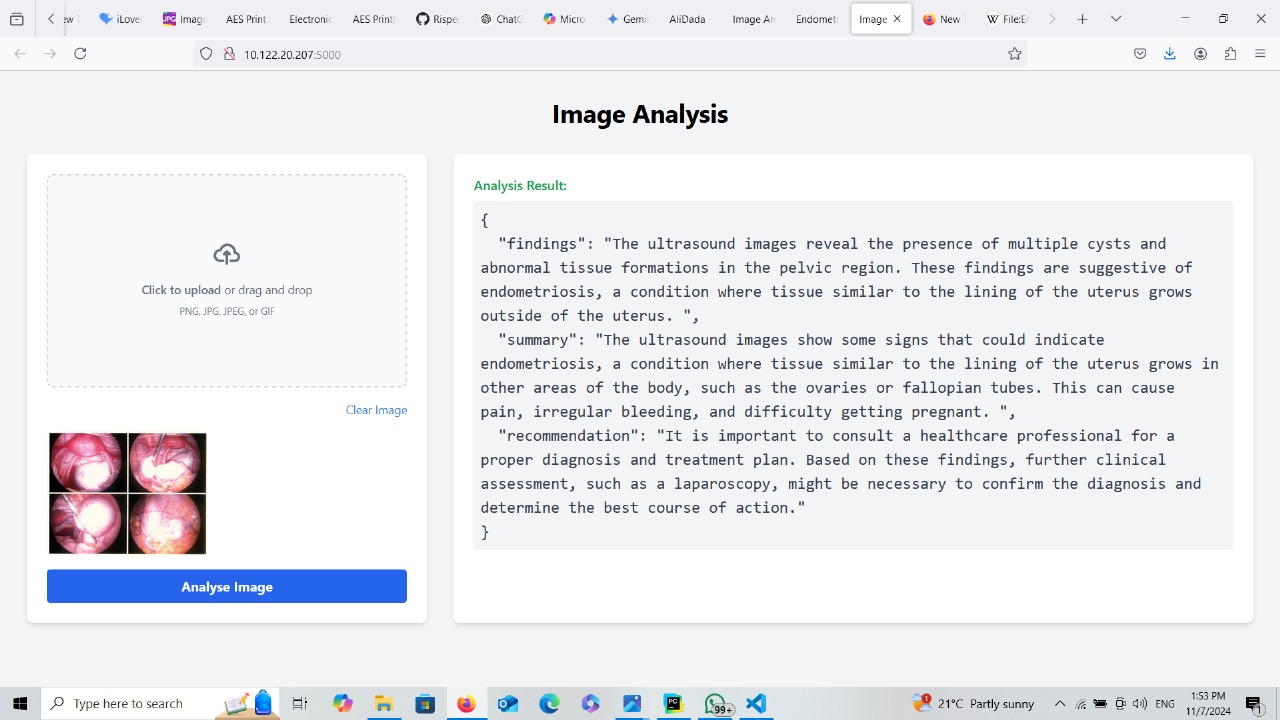
Task: Open the weather widget showing 21°C
Action: (973, 704)
